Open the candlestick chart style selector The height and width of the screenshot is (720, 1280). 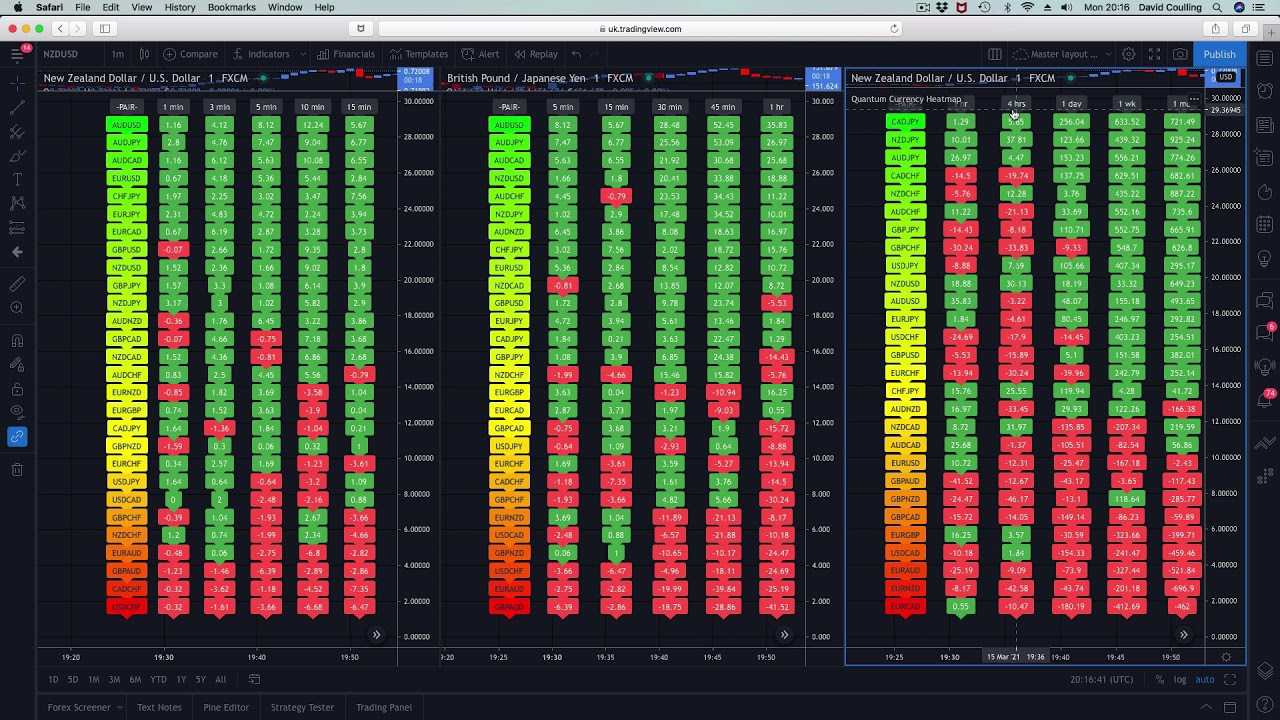[x=144, y=54]
